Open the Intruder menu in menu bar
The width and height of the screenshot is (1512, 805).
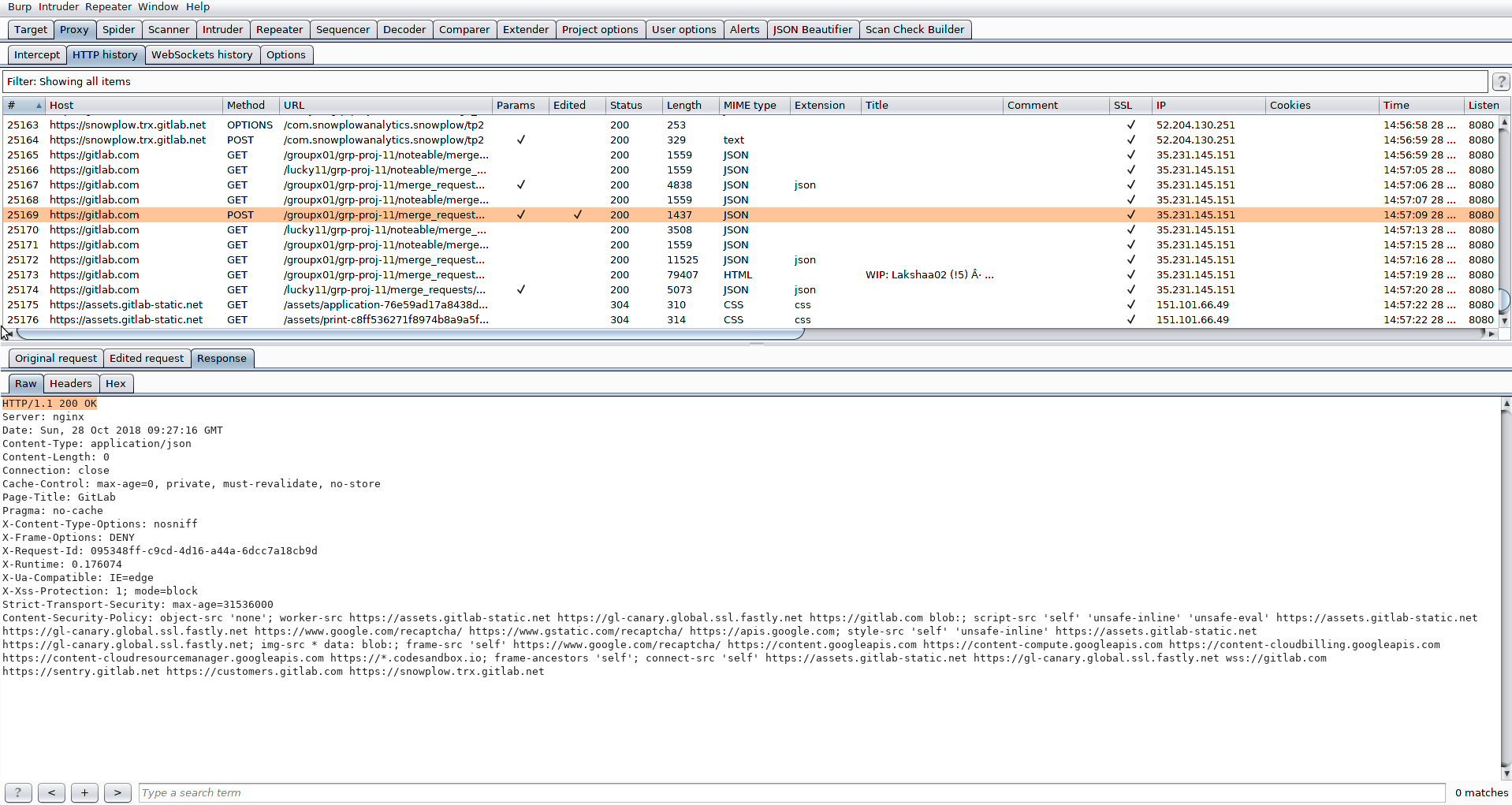tap(58, 7)
